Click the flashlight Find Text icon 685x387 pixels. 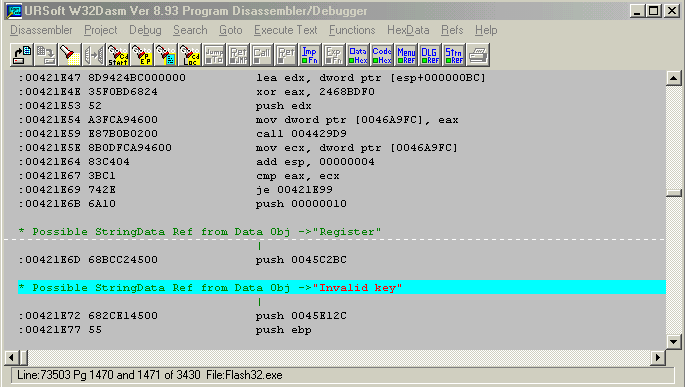(x=69, y=55)
